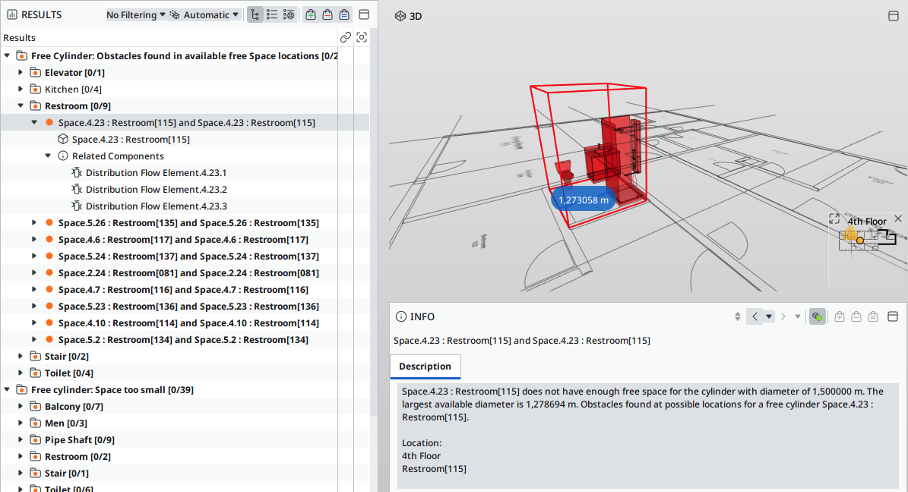Click the info icon beside Related Components
908x492 pixels.
tap(63, 156)
